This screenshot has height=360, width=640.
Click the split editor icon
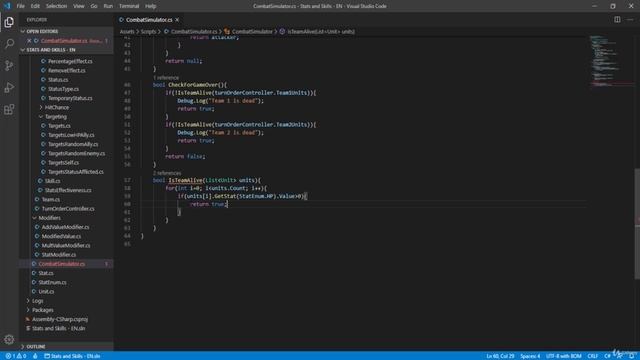(x=617, y=20)
